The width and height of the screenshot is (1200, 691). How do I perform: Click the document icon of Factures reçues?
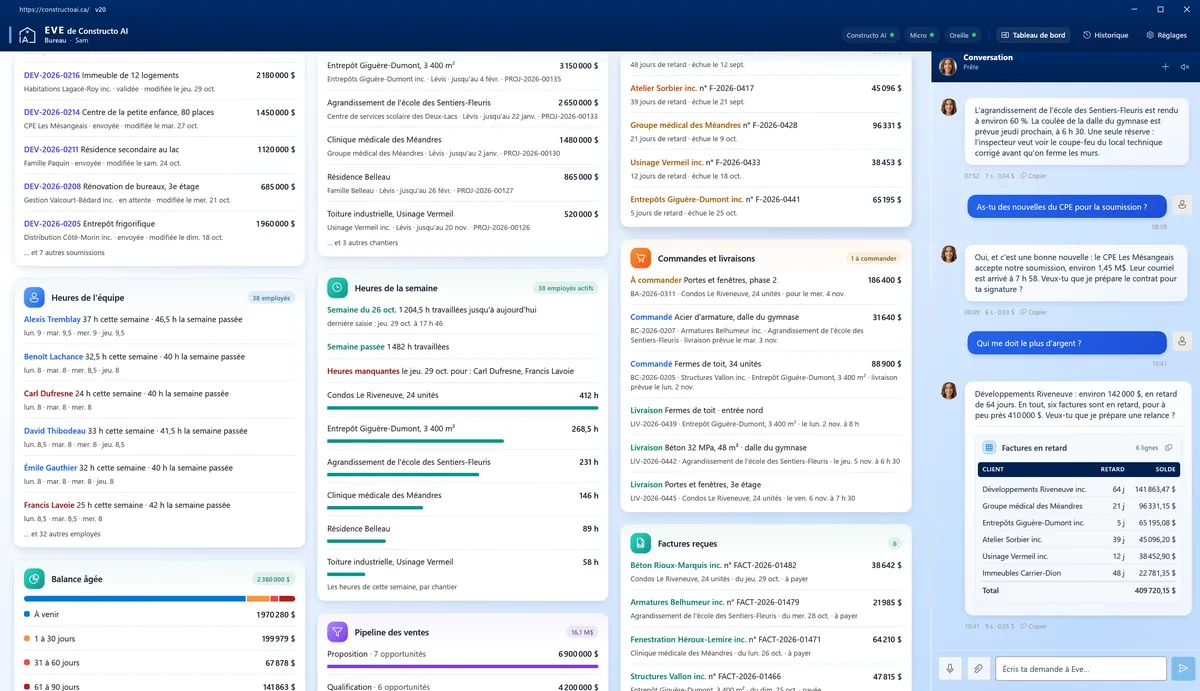(x=641, y=543)
